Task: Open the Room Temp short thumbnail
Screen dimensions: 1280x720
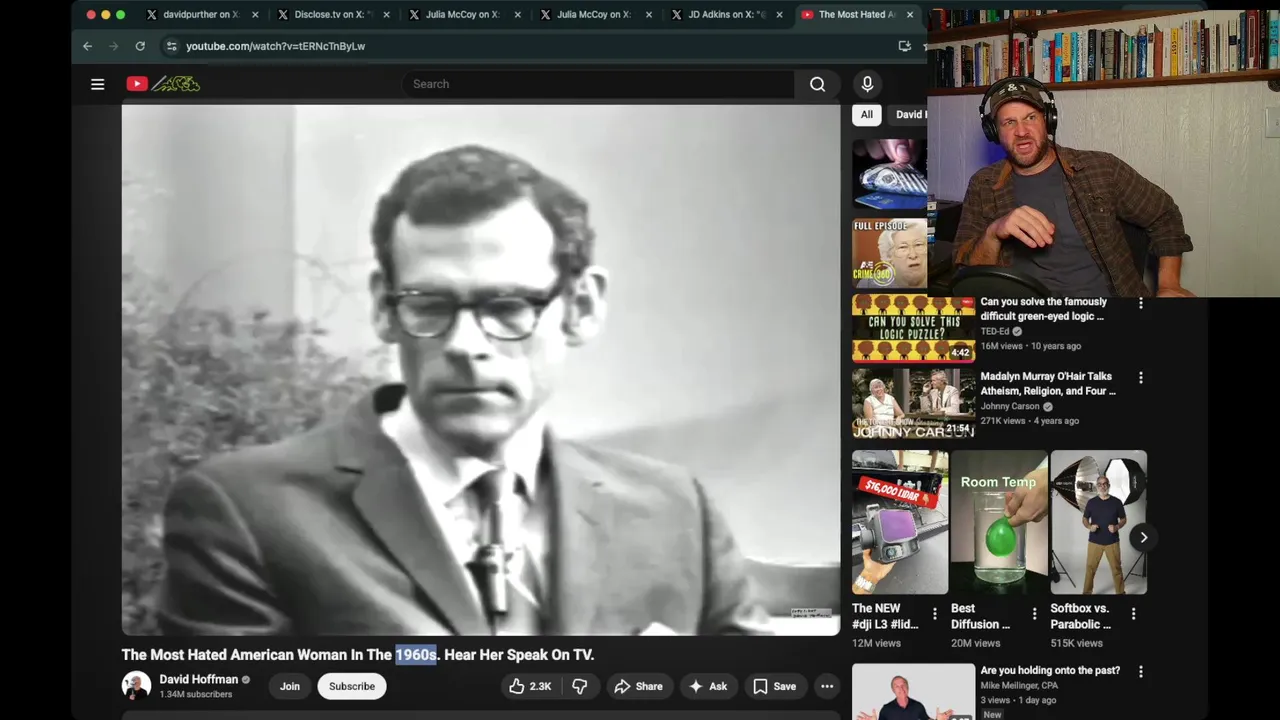Action: (x=999, y=522)
